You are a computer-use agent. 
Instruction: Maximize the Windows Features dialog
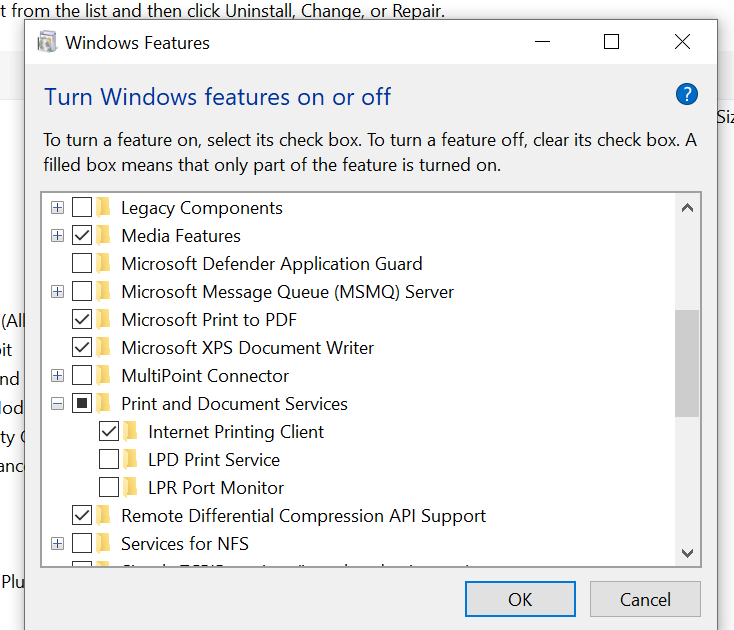click(611, 42)
